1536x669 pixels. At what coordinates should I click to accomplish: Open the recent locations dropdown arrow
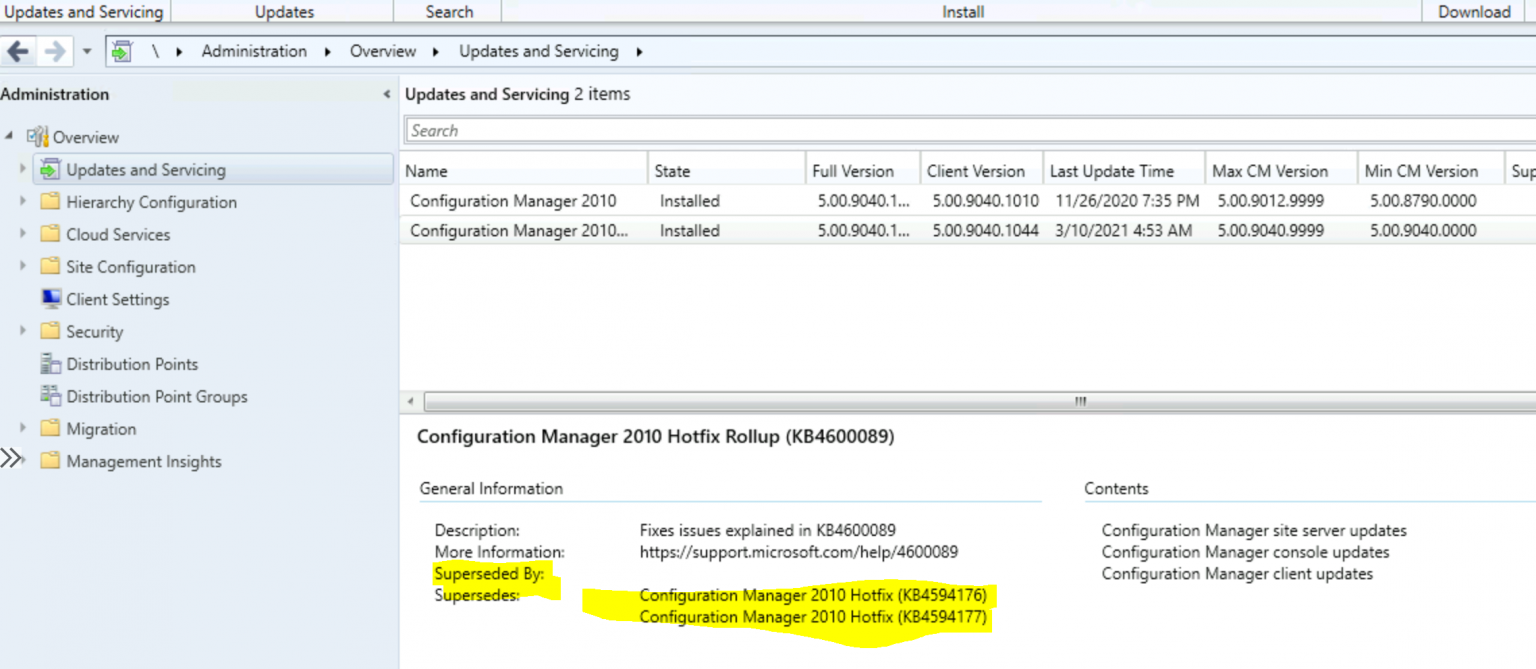pos(87,50)
